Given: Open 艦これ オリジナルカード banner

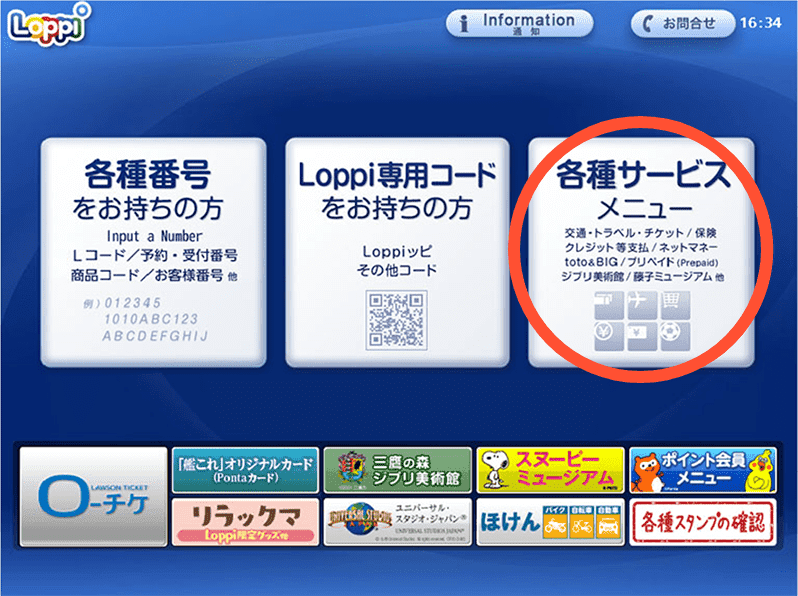Looking at the screenshot, I should pos(245,470).
